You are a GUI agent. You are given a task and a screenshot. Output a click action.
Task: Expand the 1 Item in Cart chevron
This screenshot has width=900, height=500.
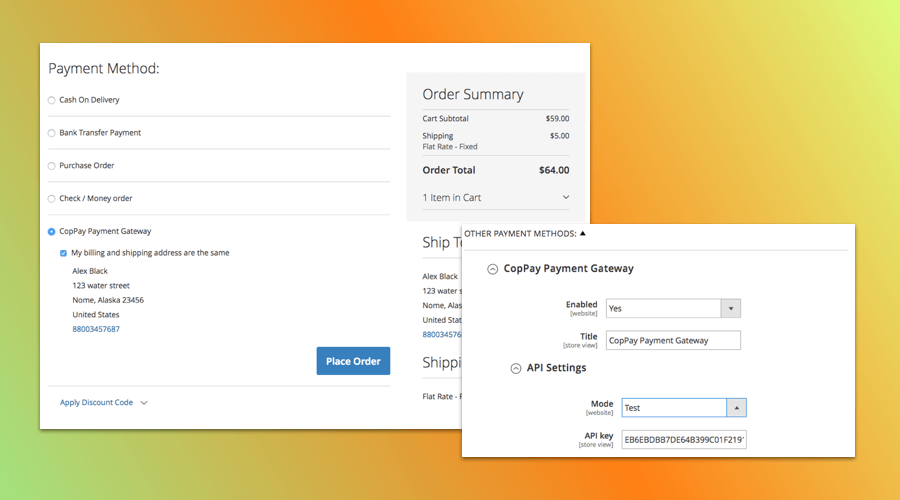tap(566, 197)
